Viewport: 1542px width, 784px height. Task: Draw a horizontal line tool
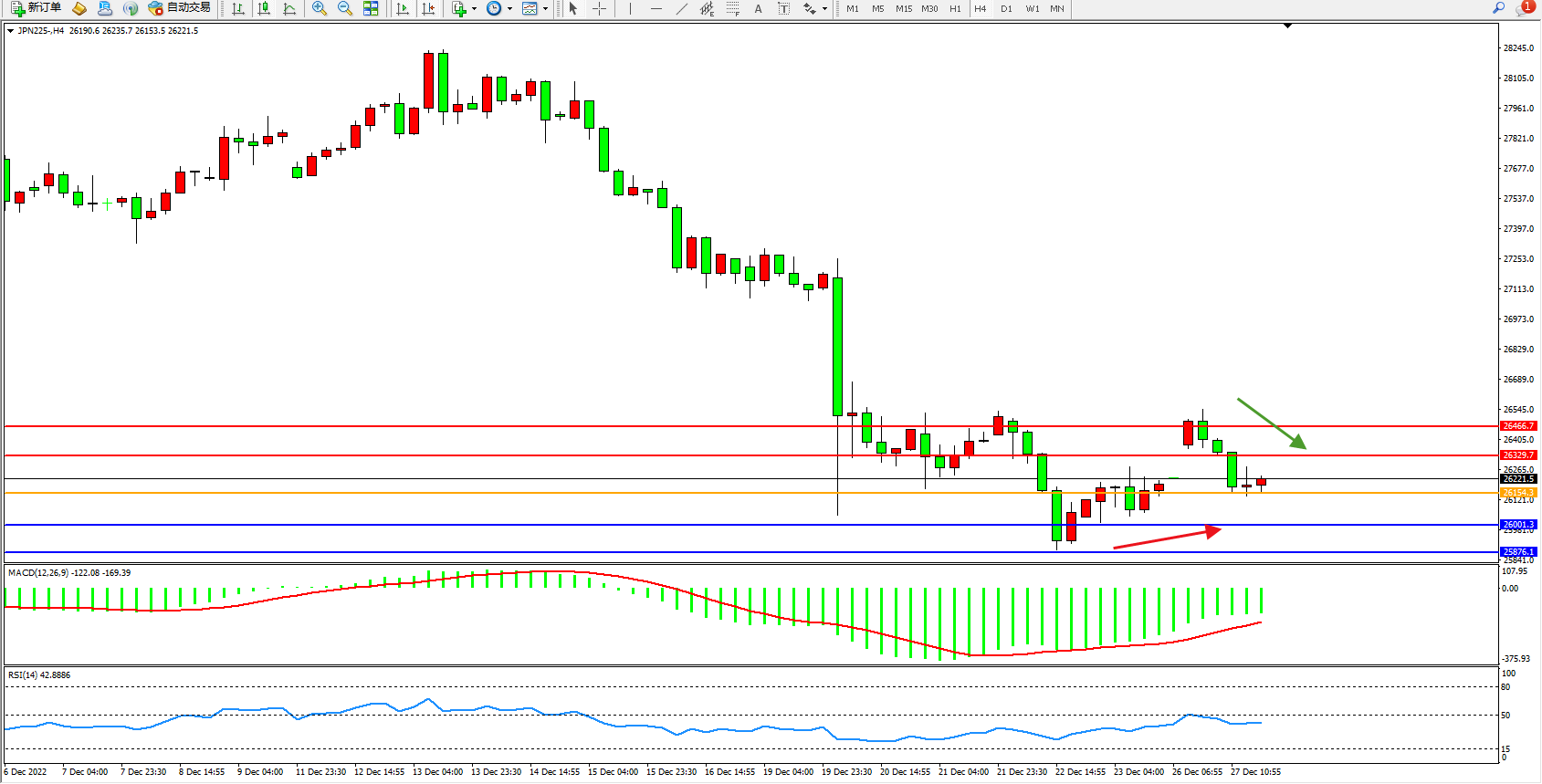tap(656, 8)
